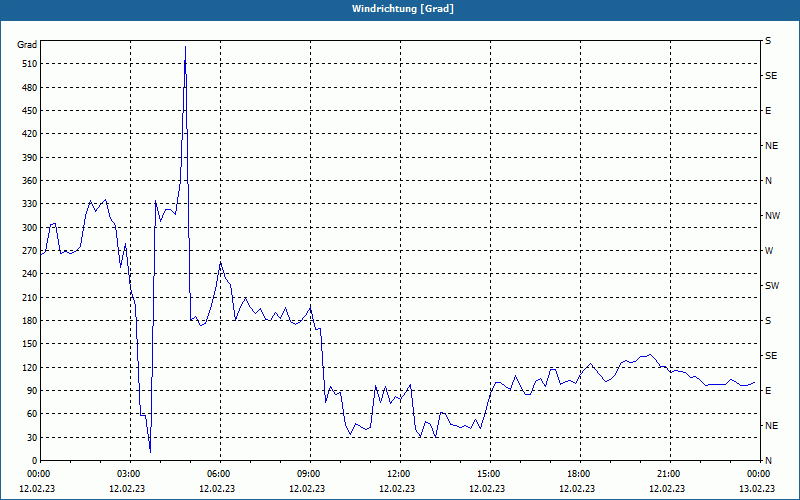Image resolution: width=800 pixels, height=500 pixels.
Task: Select the S compass label at the chart's upper border
Action: (768, 41)
